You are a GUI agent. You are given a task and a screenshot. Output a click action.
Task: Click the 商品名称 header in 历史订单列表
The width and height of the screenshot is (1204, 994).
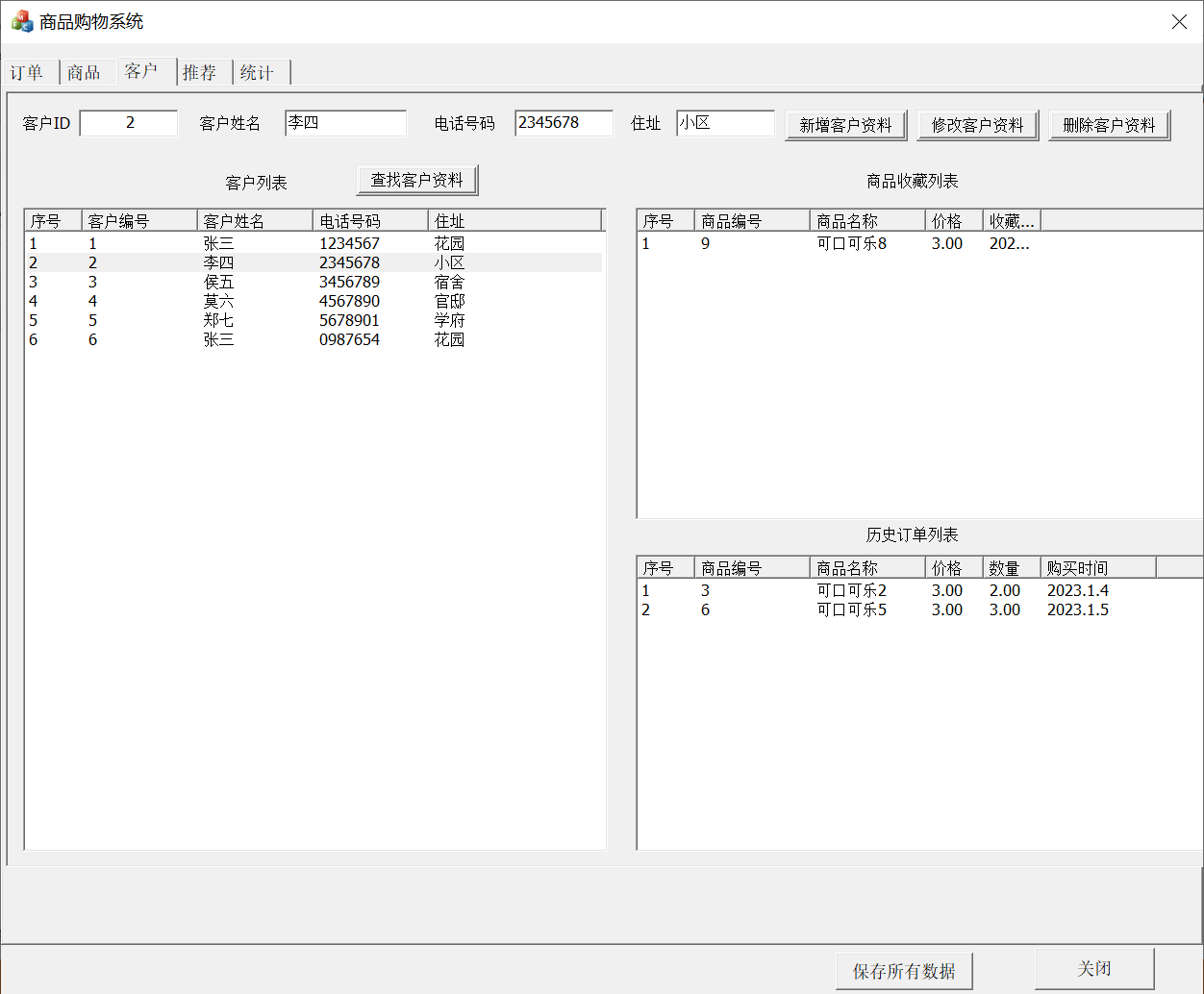[x=867, y=568]
